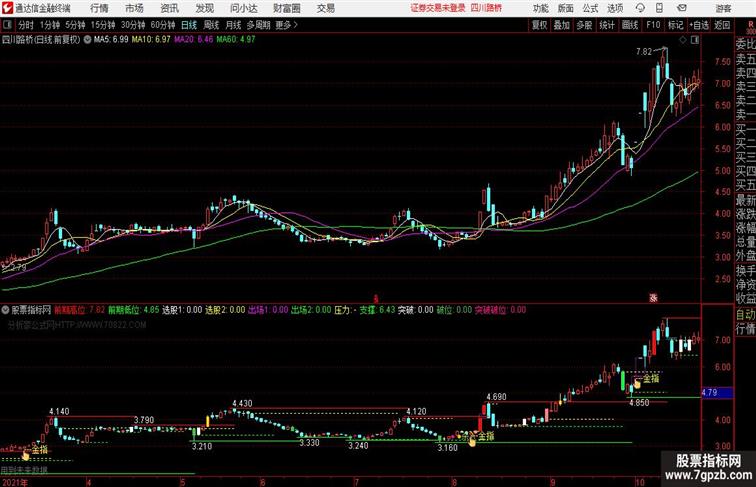Click the round icon before MA5
The image size is (756, 487).
click(87, 40)
